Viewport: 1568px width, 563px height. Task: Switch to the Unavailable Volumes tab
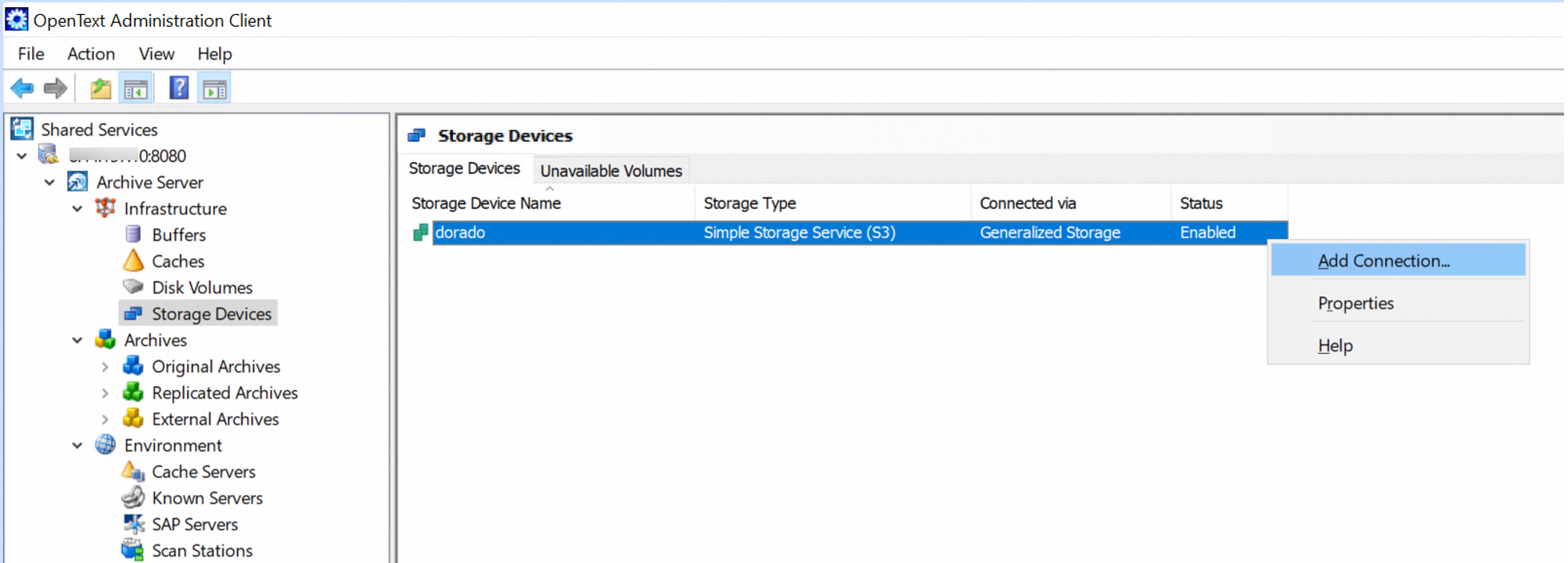click(611, 170)
